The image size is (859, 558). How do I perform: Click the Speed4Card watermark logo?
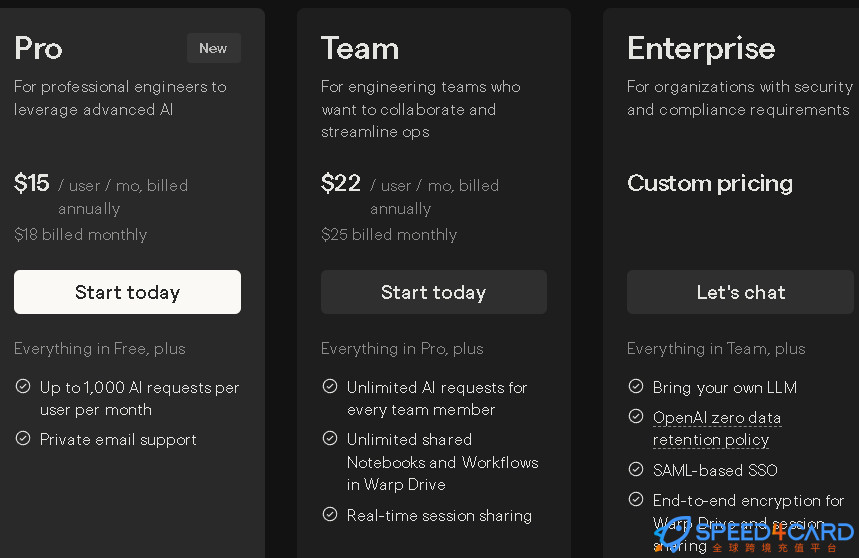[x=755, y=534]
